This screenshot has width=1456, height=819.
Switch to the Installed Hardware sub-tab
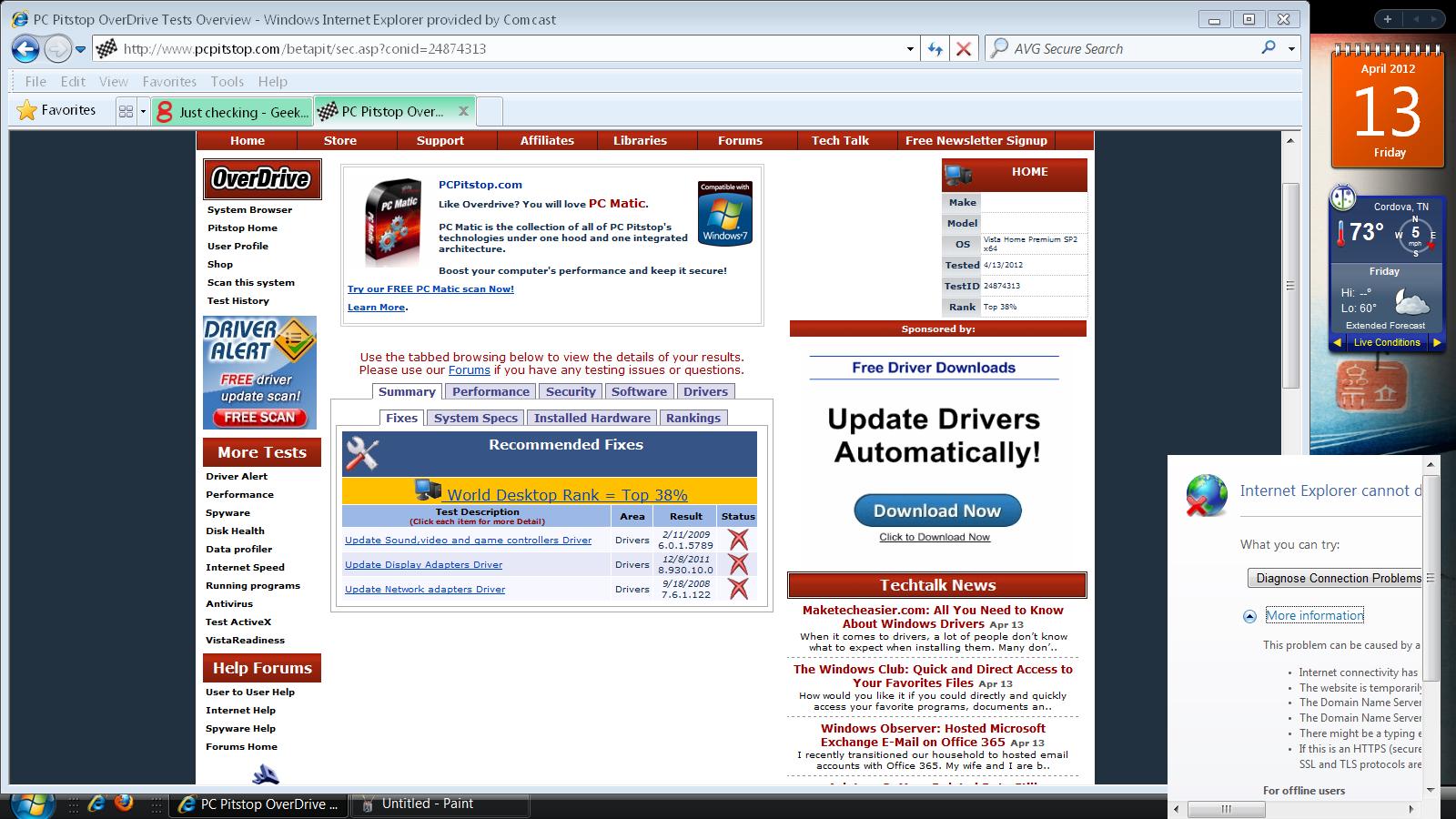pos(591,418)
